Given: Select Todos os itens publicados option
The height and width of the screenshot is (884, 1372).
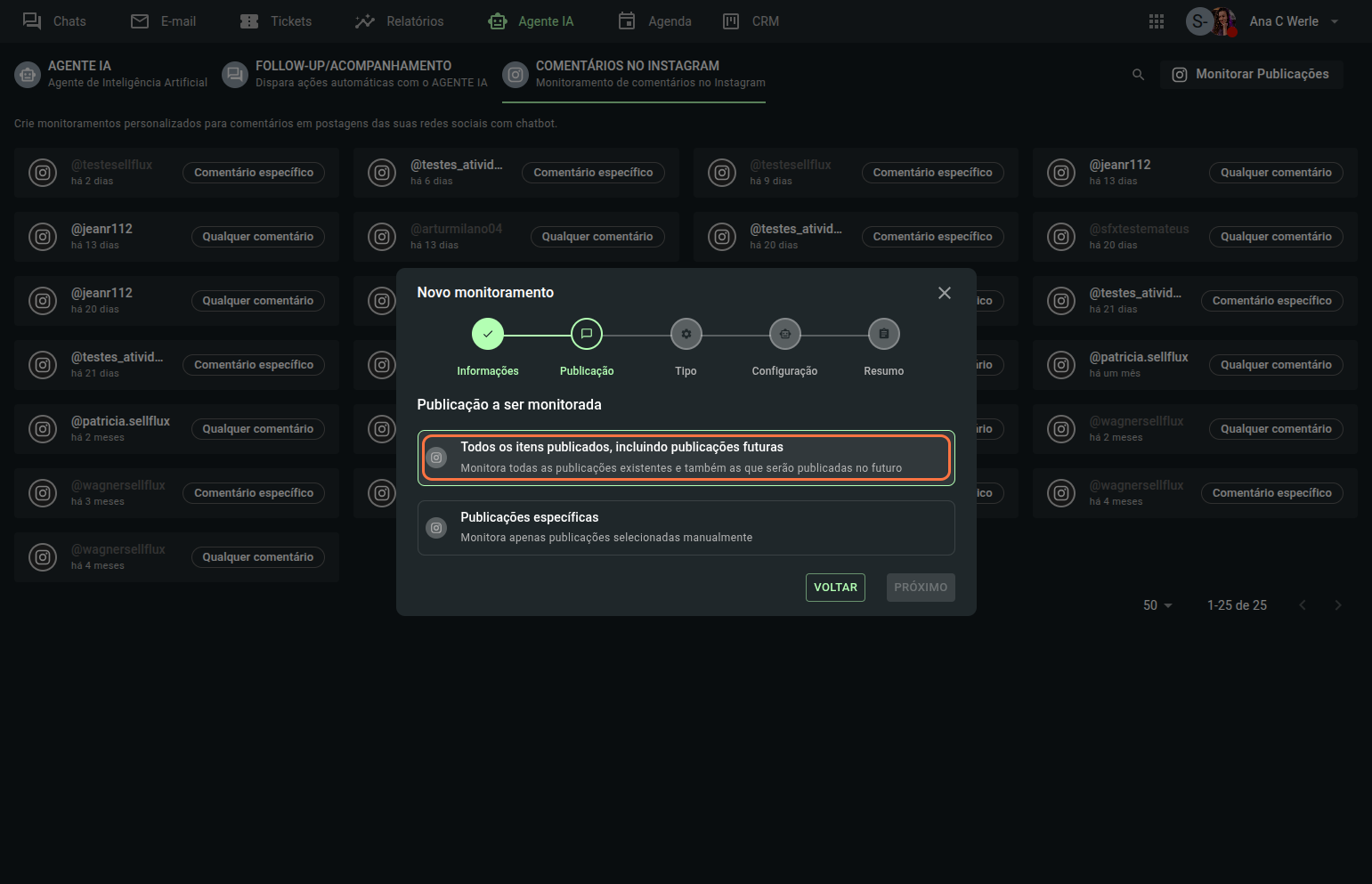Looking at the screenshot, I should (686, 458).
